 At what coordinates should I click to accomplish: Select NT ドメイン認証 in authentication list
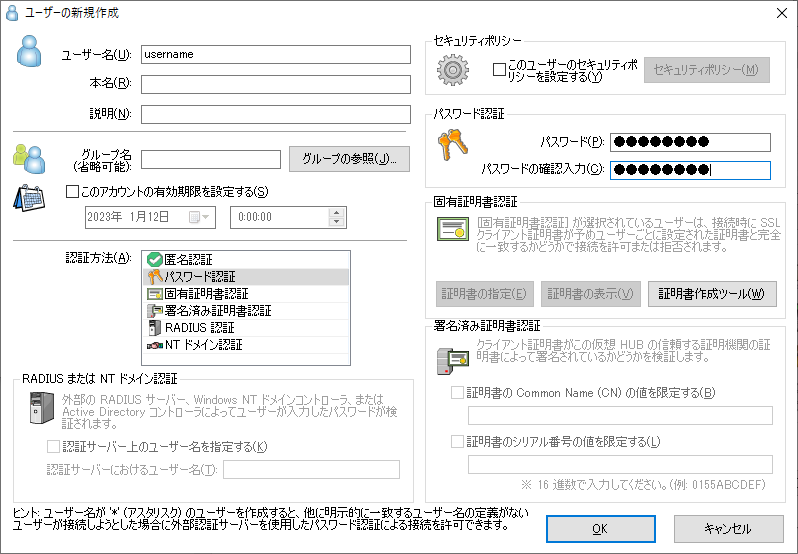tap(246, 345)
